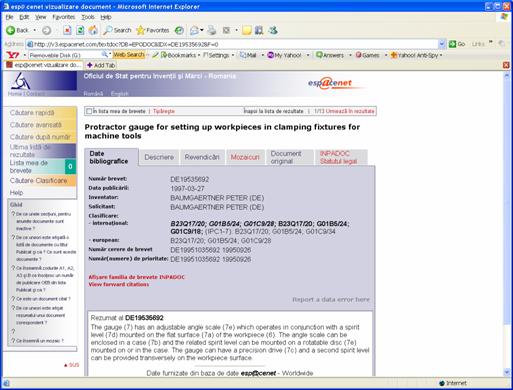Viewport: 513px width, 390px height.
Task: Click the My Yahoo! toolbar button
Action: [285, 55]
